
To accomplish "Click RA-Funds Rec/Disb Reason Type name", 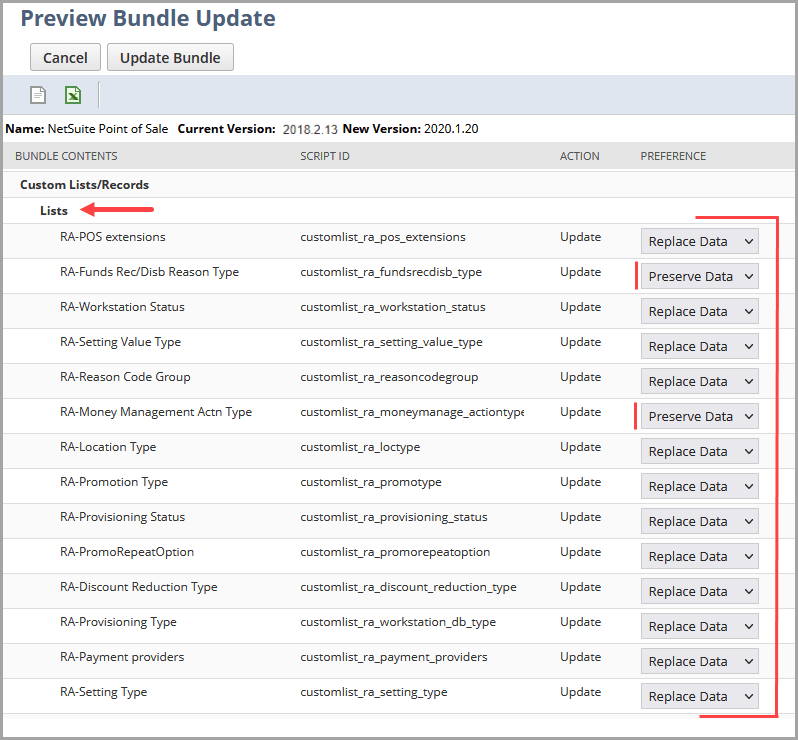I will click(149, 272).
